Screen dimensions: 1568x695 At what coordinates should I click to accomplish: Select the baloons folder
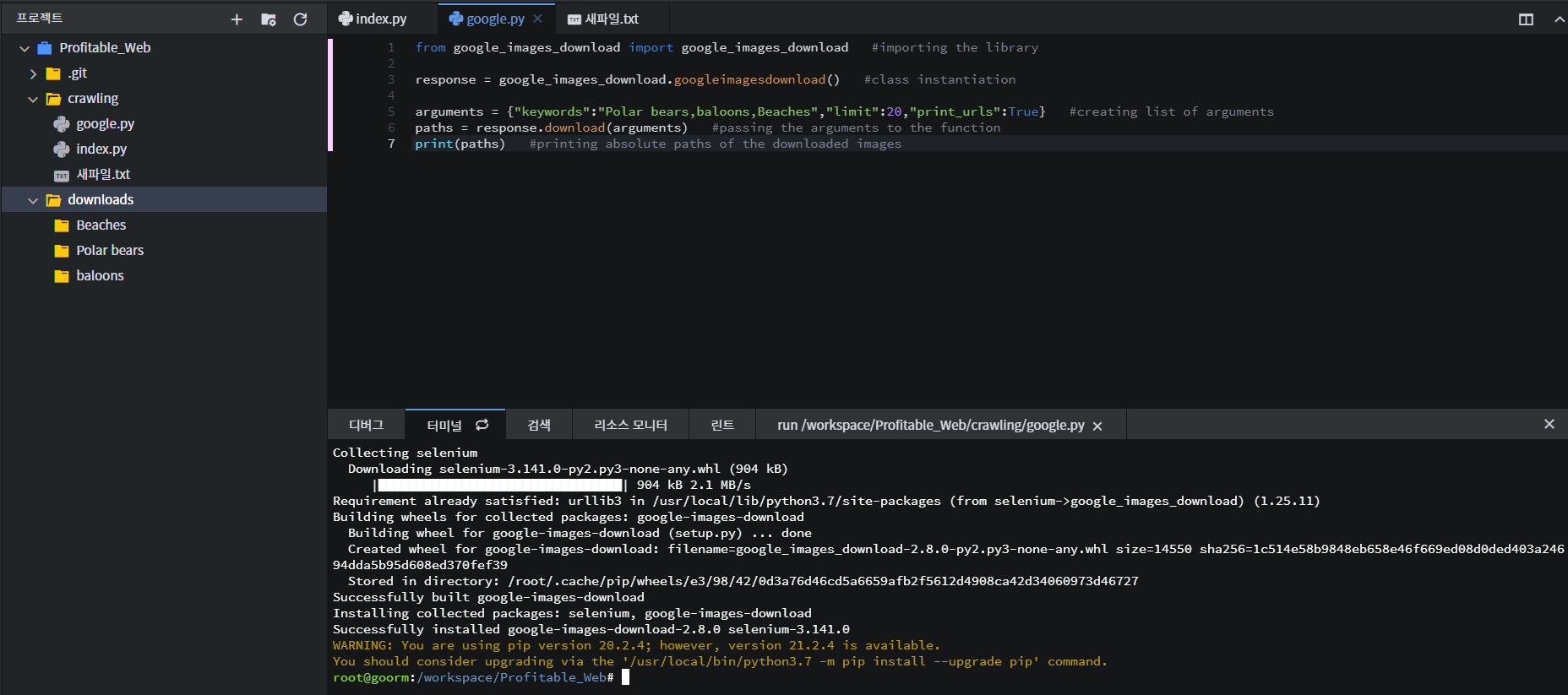(x=100, y=276)
